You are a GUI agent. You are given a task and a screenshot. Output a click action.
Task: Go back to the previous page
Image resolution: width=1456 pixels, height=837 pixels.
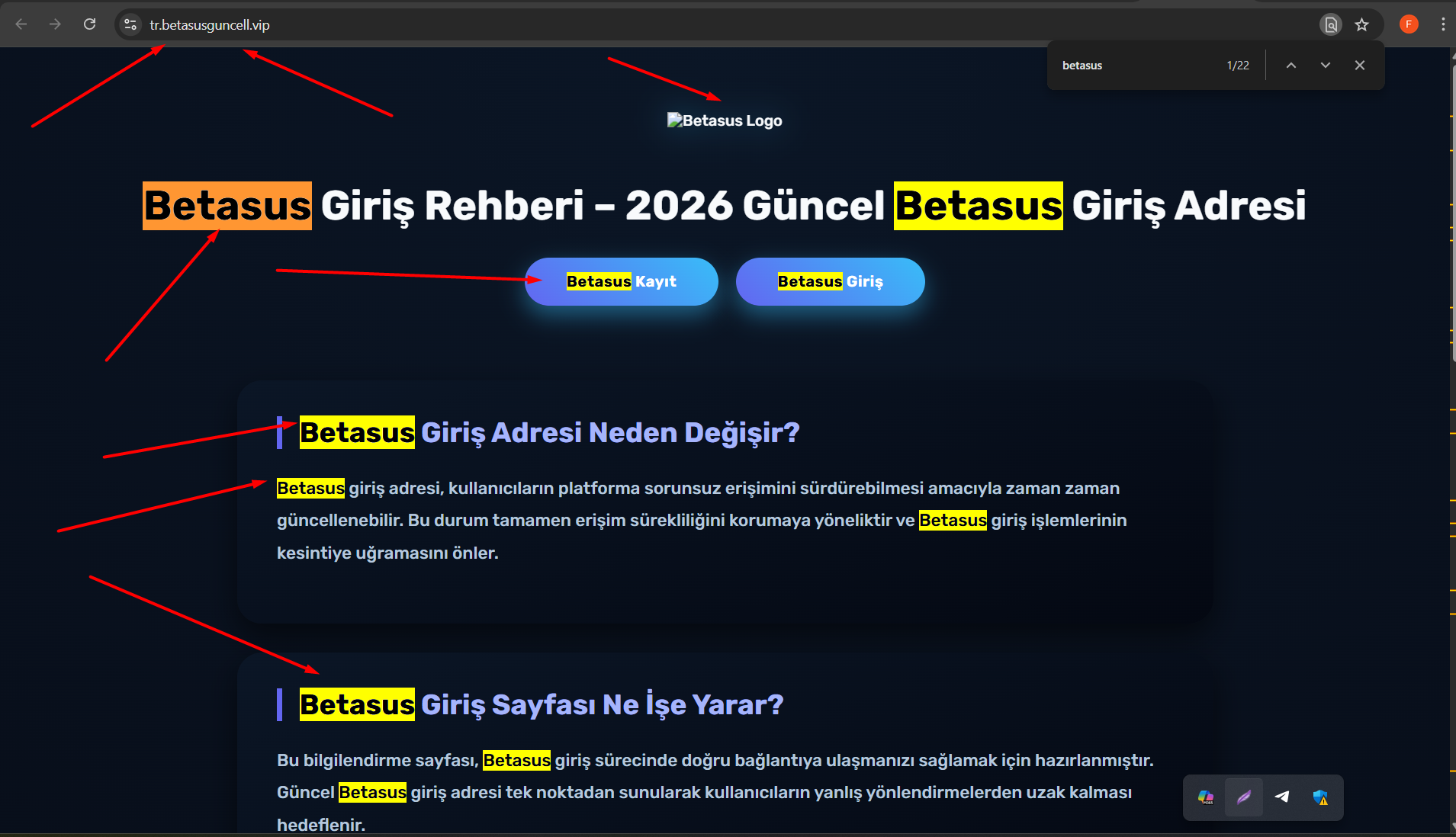pyautogui.click(x=21, y=24)
